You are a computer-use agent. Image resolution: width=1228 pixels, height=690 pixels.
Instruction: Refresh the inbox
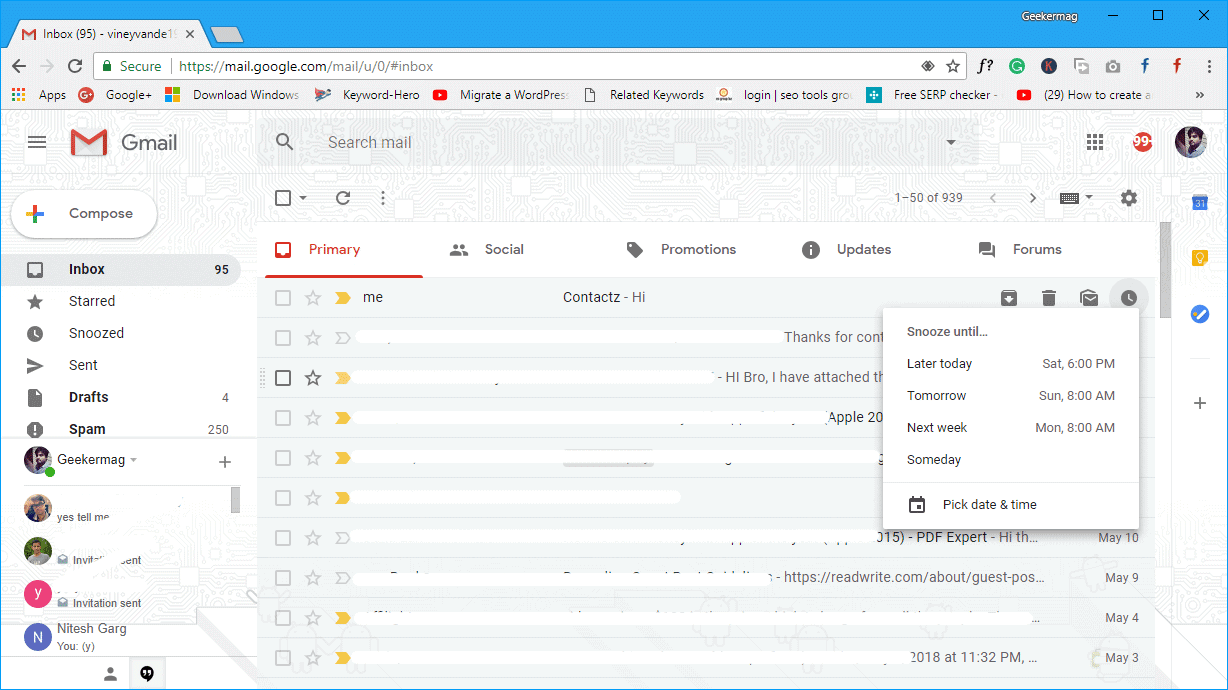pyautogui.click(x=343, y=197)
